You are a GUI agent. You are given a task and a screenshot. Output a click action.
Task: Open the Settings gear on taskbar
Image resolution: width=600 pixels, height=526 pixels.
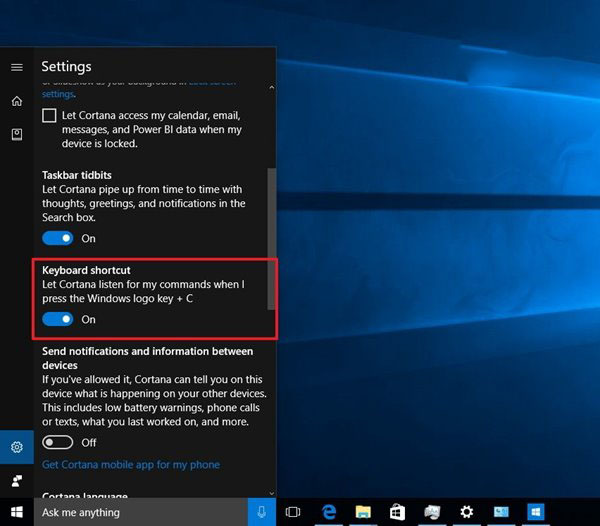pyautogui.click(x=466, y=512)
